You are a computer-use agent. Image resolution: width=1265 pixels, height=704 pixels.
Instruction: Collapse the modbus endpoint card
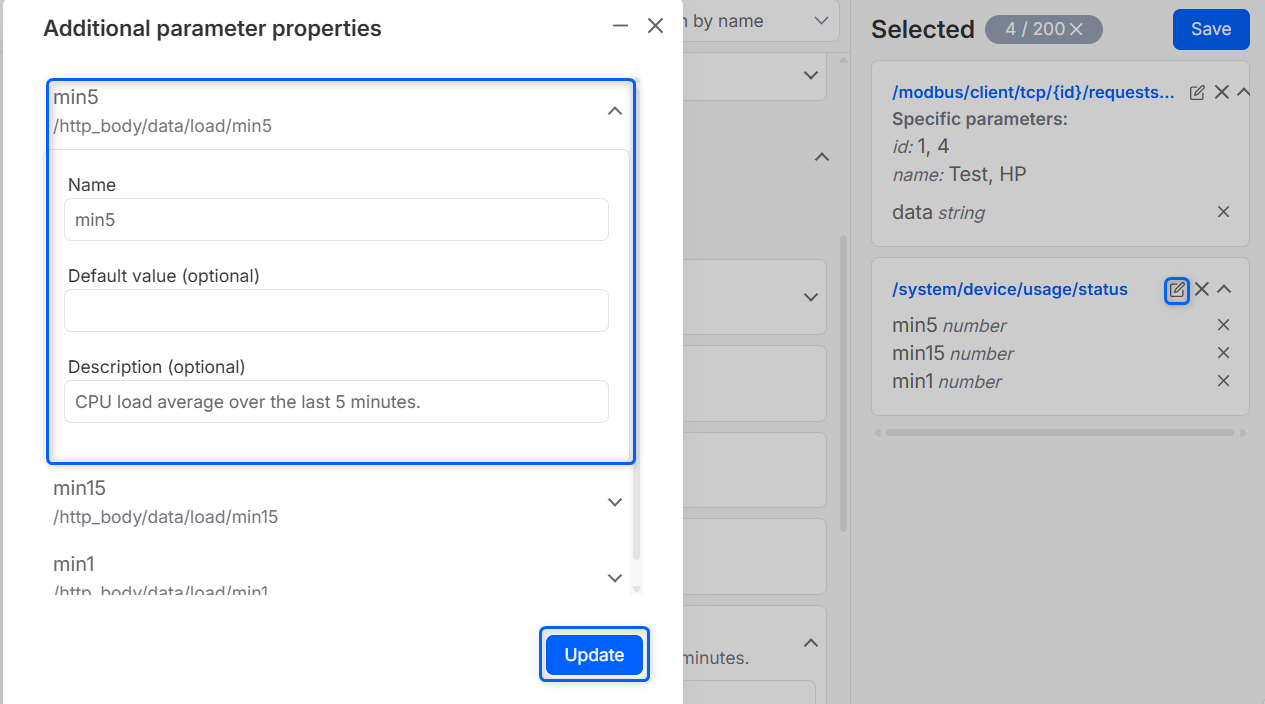pyautogui.click(x=1243, y=92)
